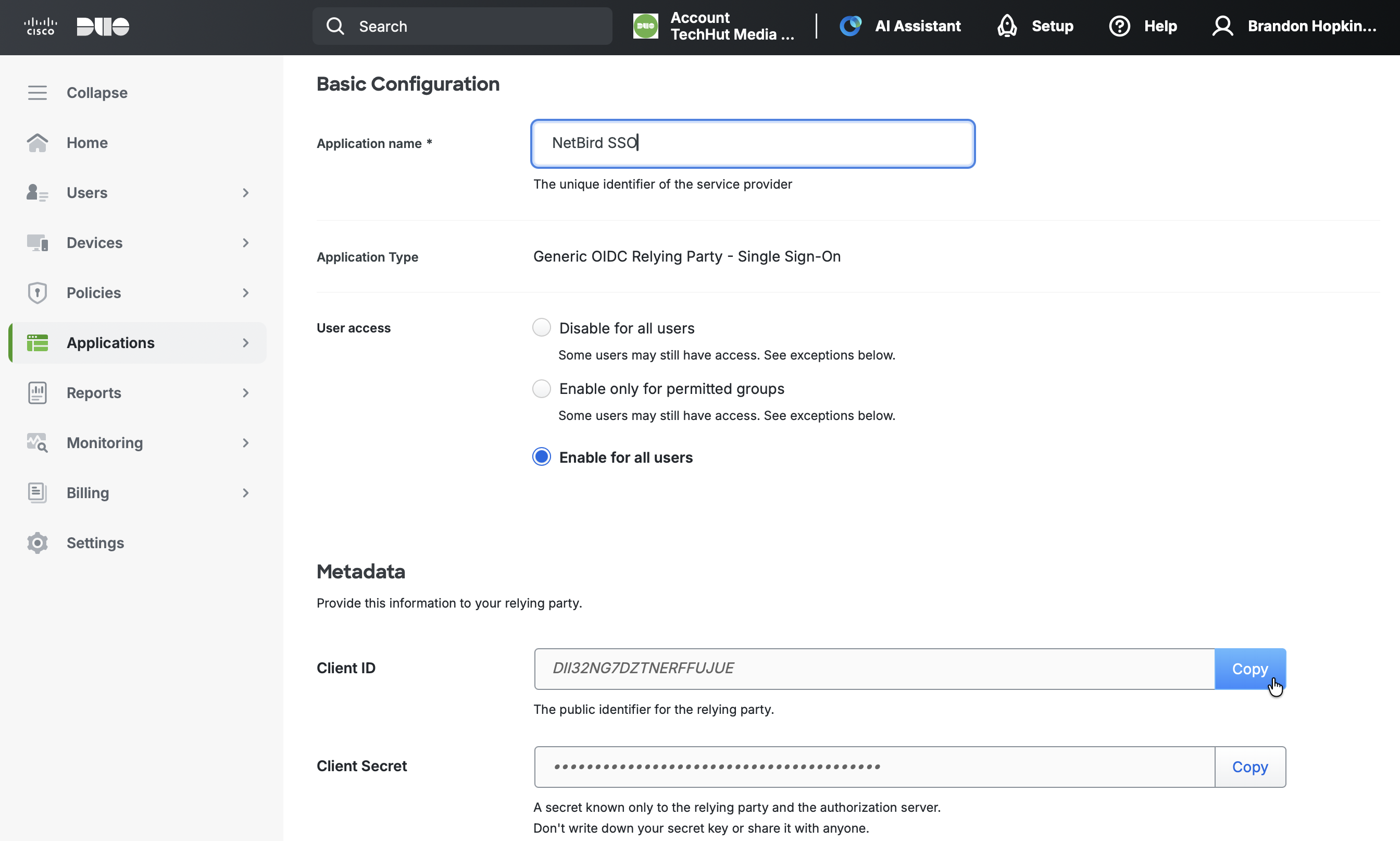Click the hamburger Collapse icon
This screenshot has height=841, width=1400.
tap(37, 92)
